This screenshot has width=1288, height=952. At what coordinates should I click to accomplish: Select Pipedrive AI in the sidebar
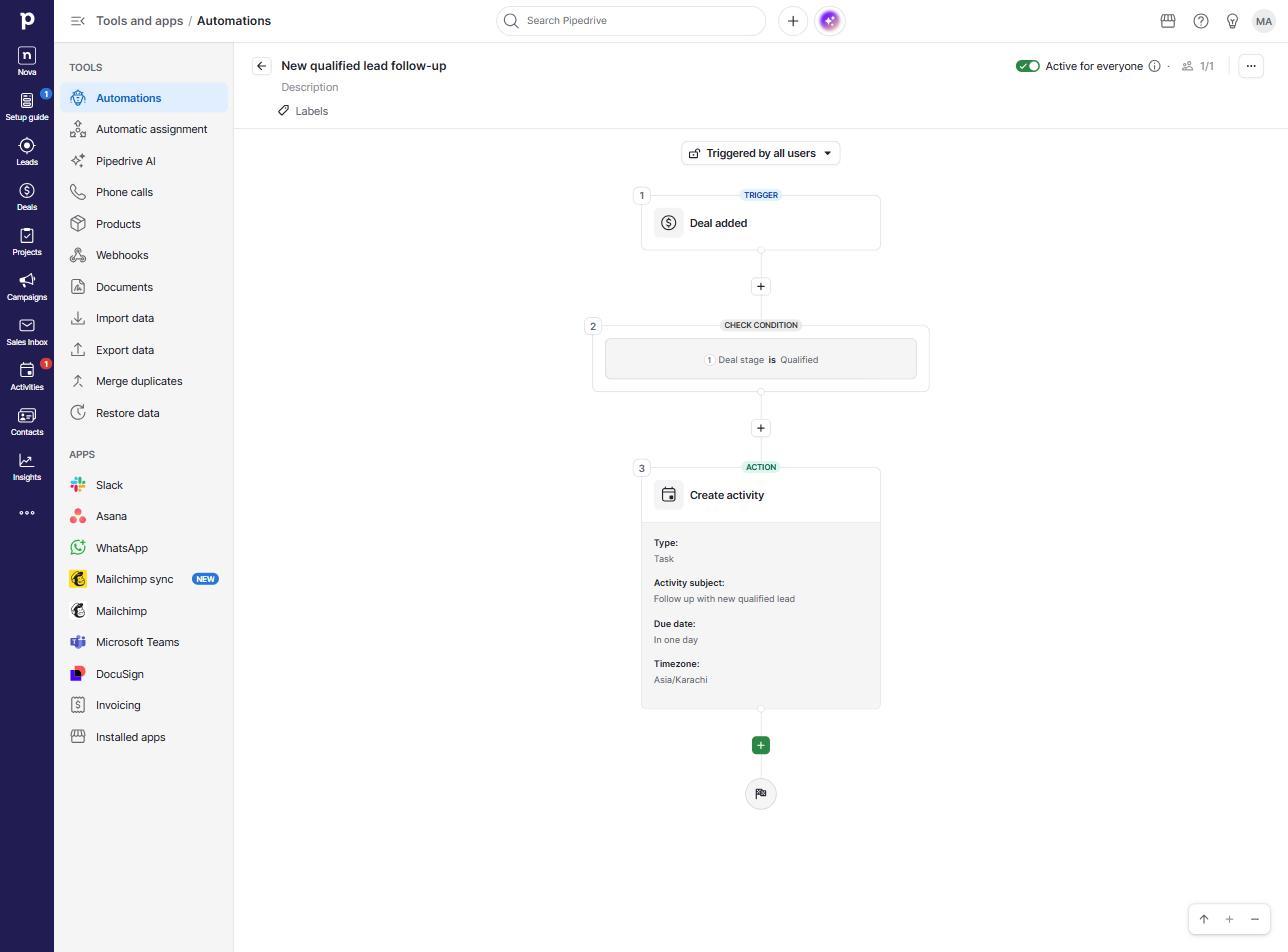click(144, 161)
